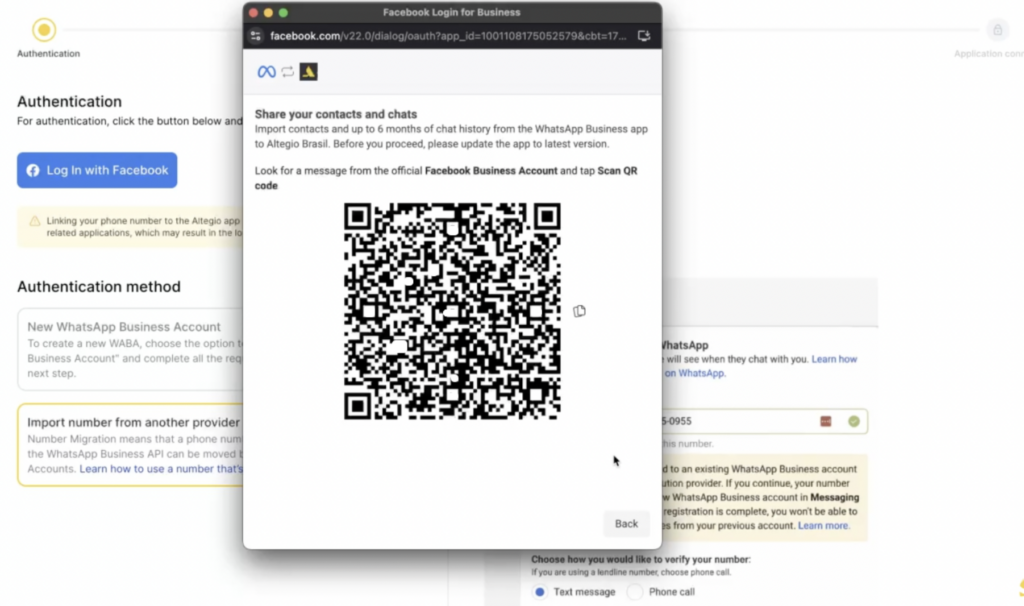Screen dimensions: 1024x606
Task: Click the 'Authentication method' heading
Action: click(99, 287)
